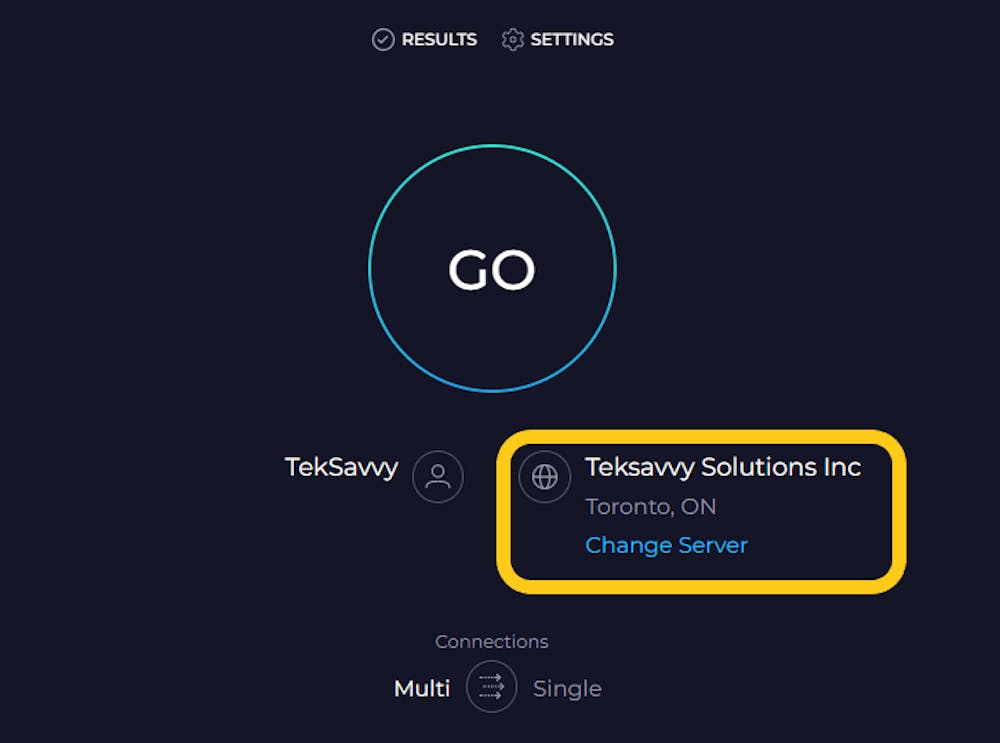Screen dimensions: 1000x743
Task: Click the globe server icon
Action: click(x=545, y=476)
